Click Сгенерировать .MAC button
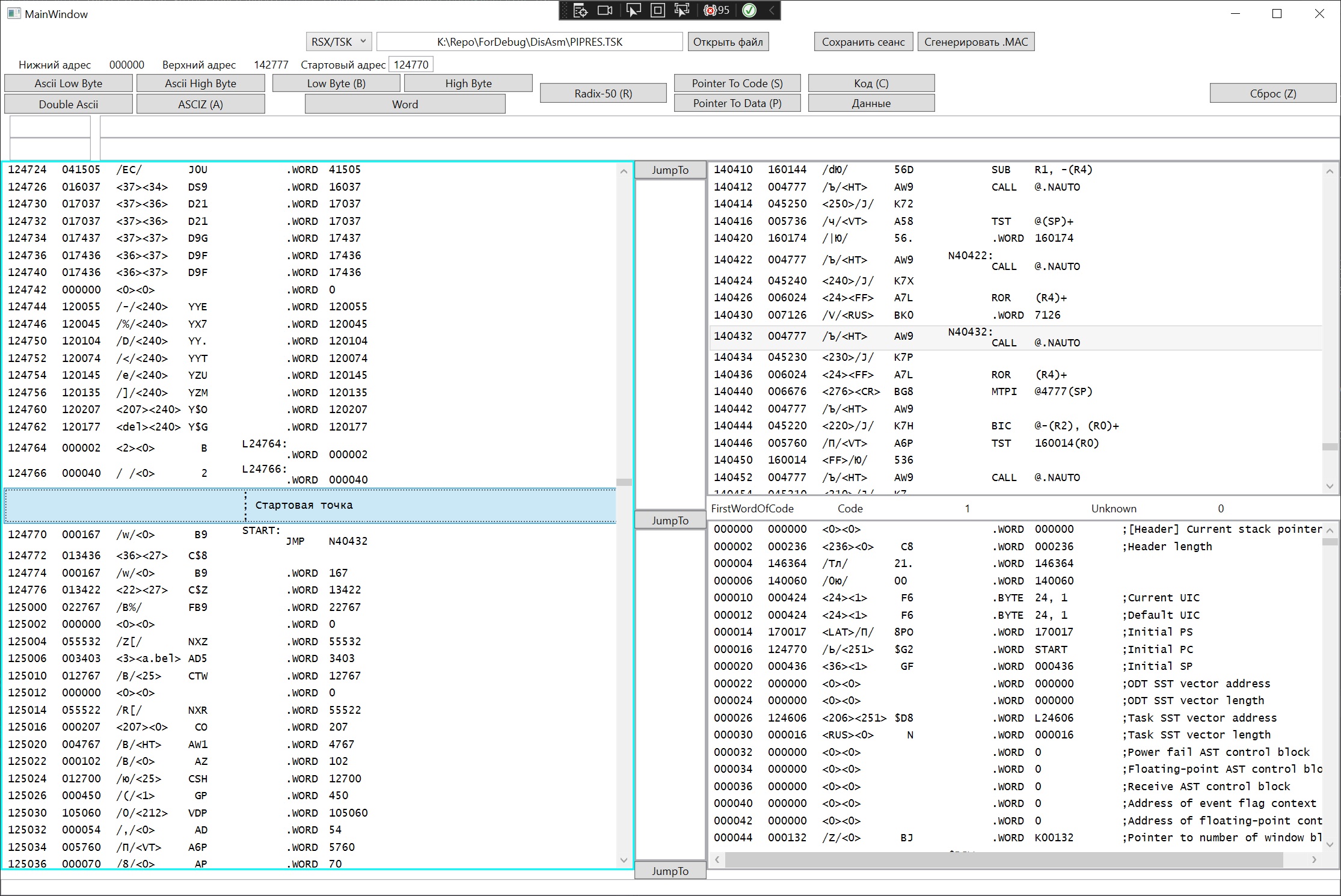The image size is (1341, 896). coord(976,41)
